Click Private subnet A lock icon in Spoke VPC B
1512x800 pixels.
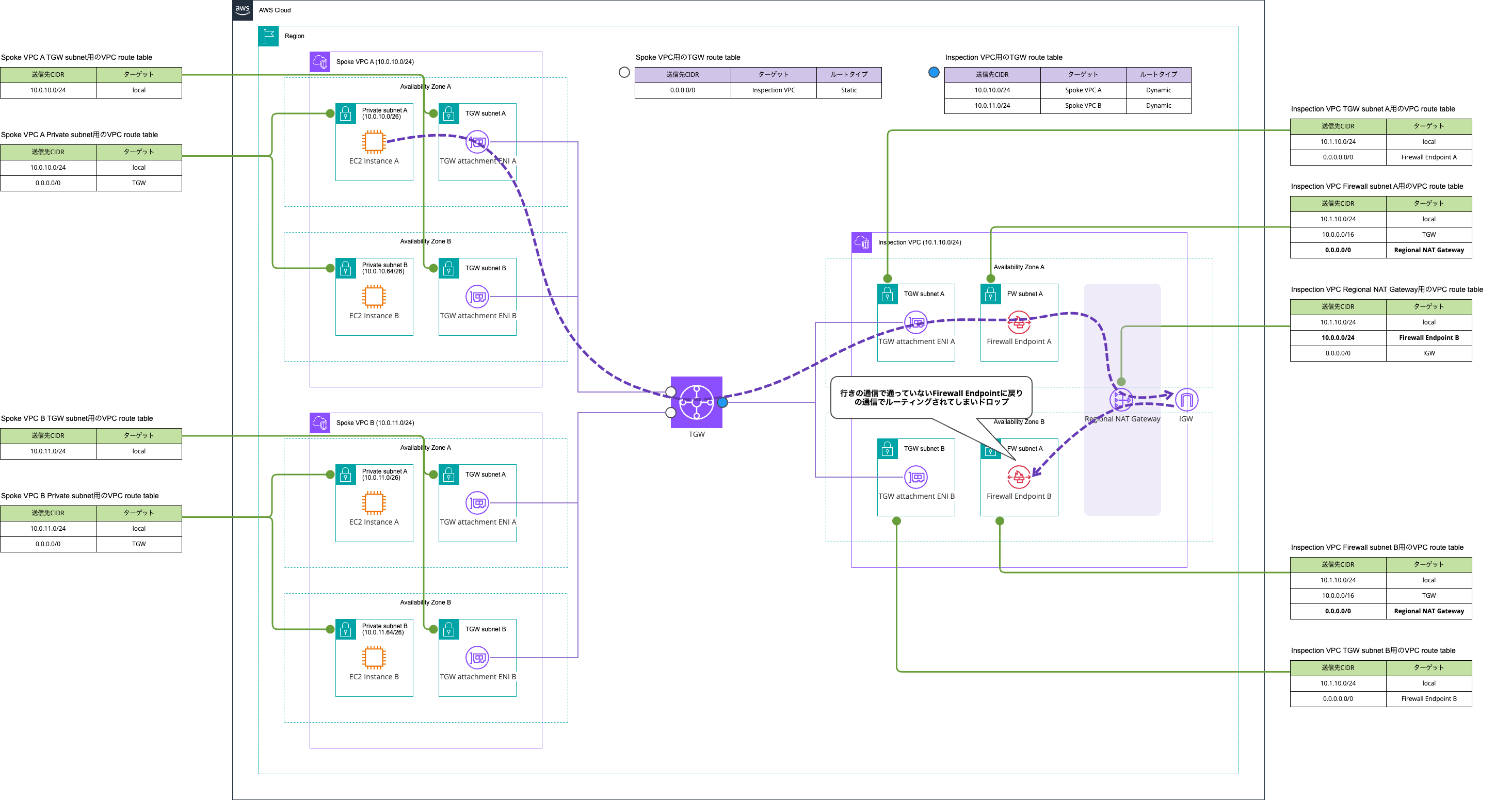pyautogui.click(x=346, y=475)
